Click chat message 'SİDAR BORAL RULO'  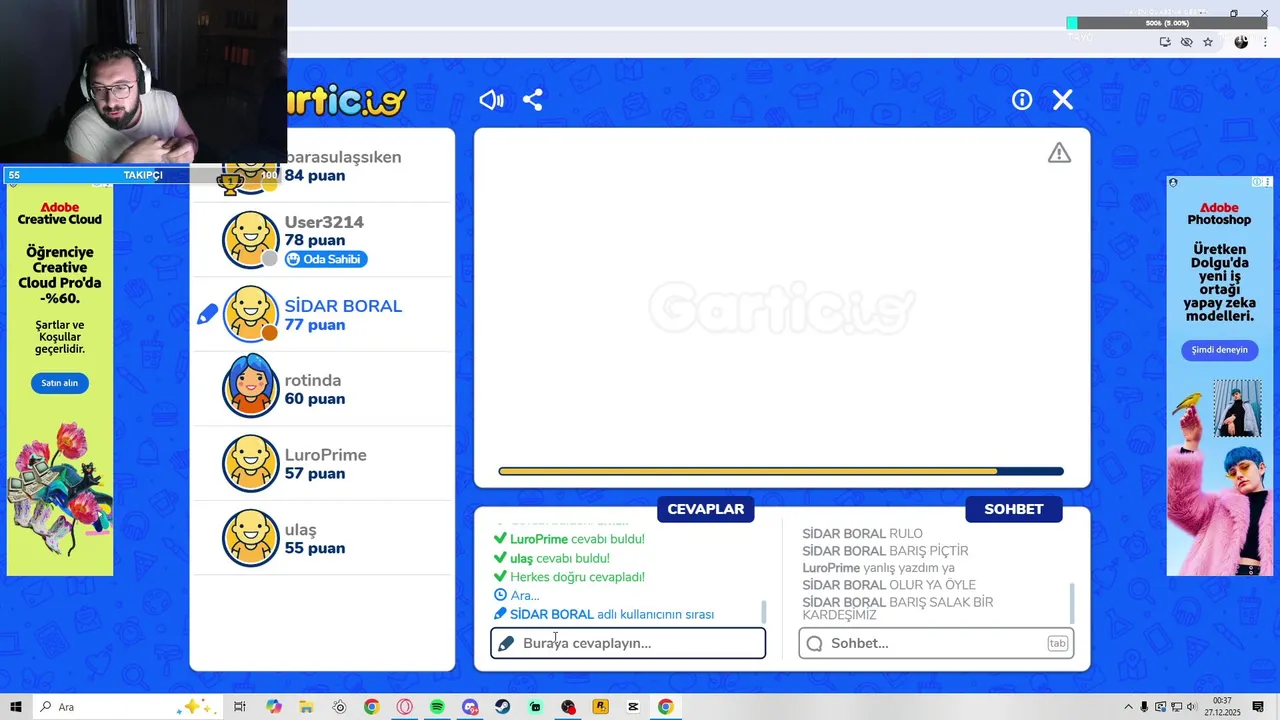pyautogui.click(x=862, y=534)
